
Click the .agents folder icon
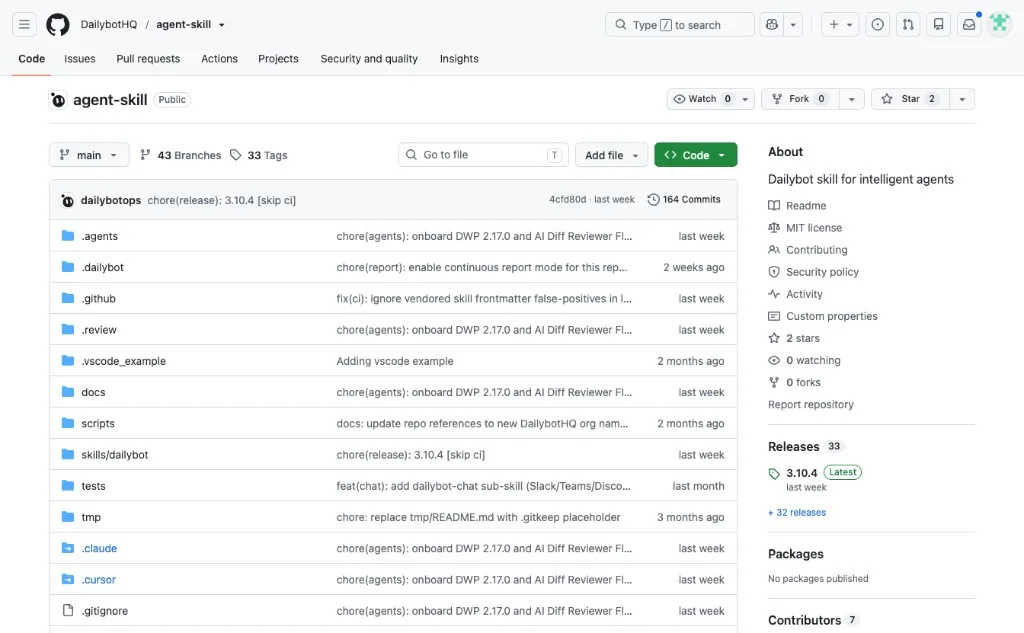coord(68,236)
